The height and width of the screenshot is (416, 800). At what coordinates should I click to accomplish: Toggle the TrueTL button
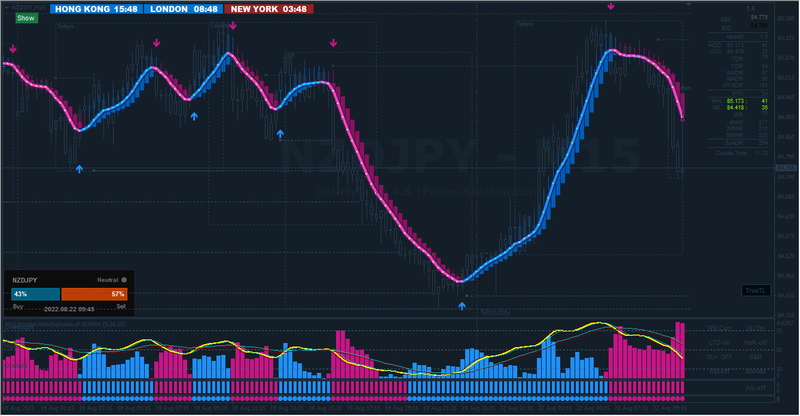coord(755,290)
